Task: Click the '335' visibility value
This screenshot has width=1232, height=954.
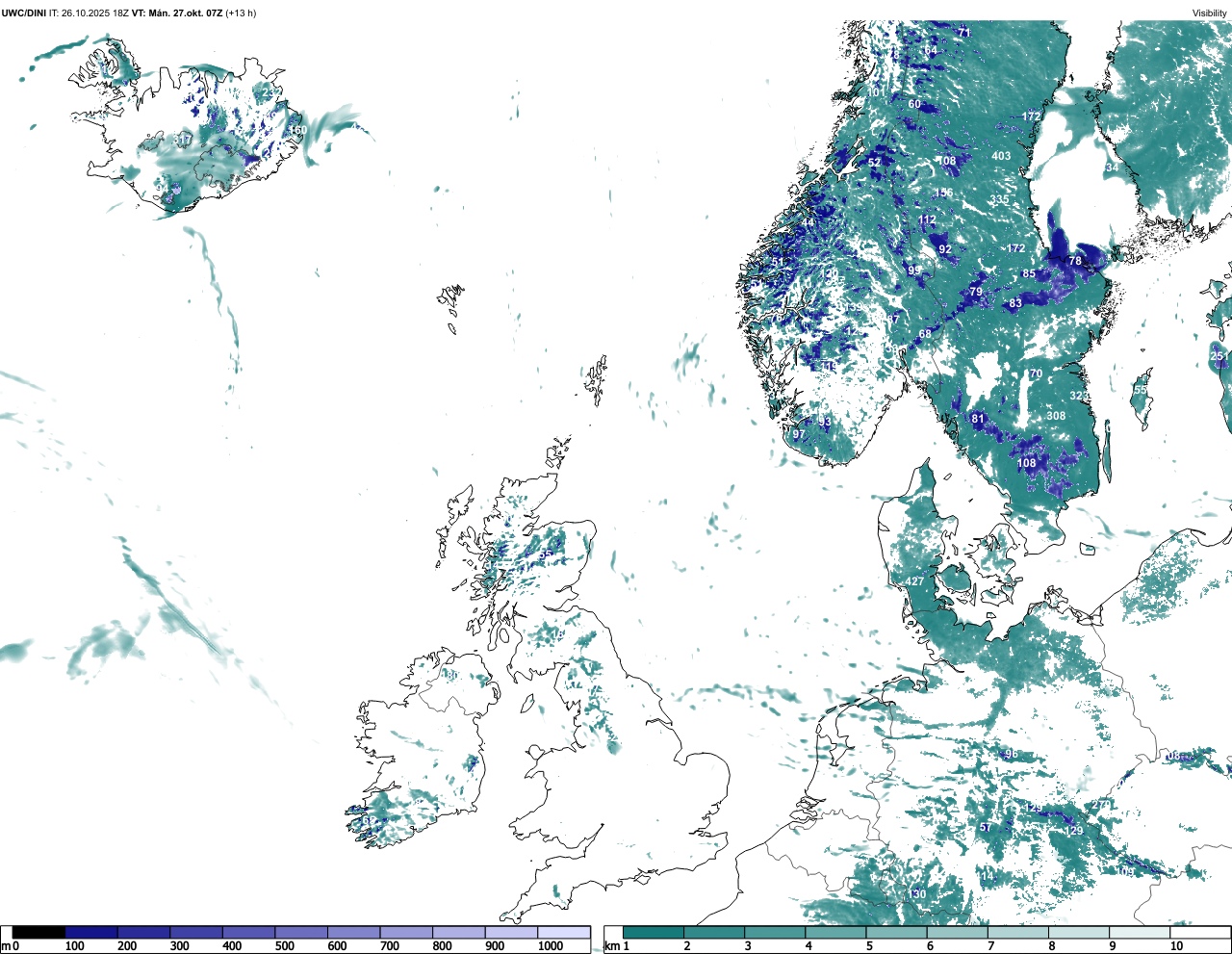Action: tap(1000, 200)
